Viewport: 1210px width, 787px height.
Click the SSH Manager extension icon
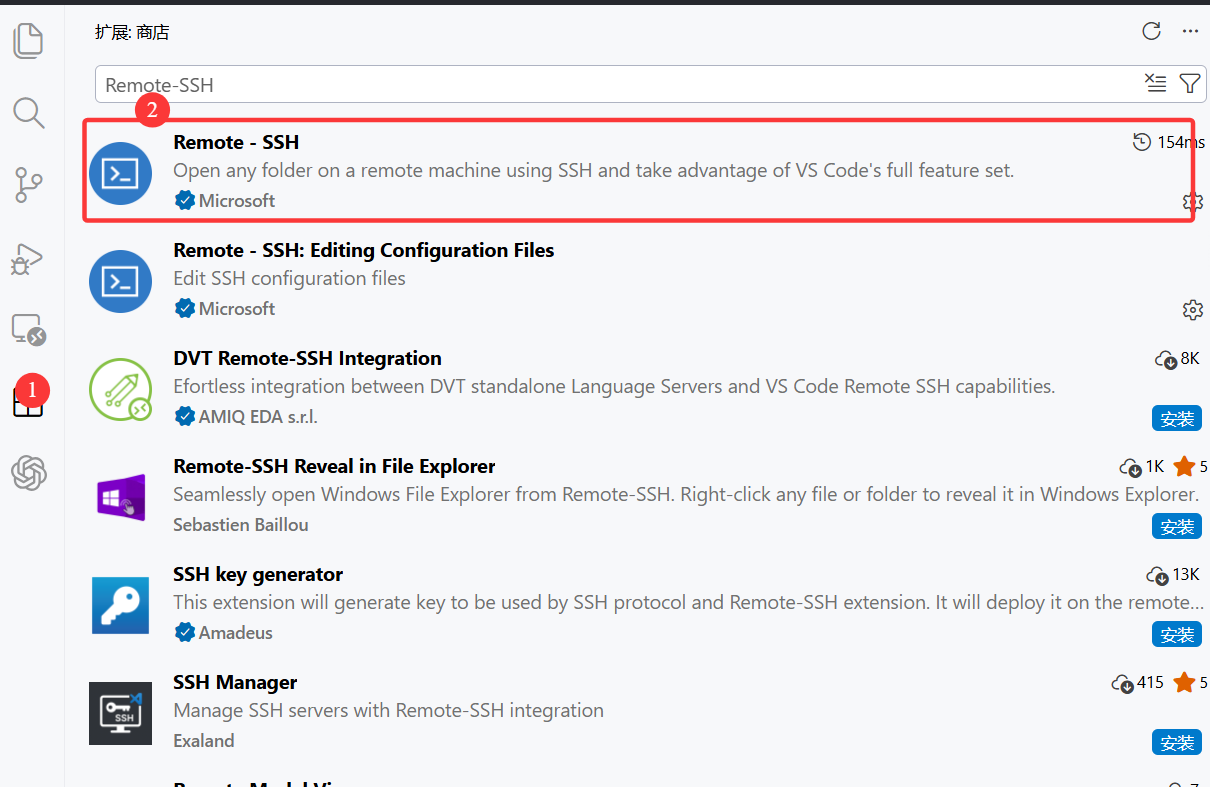point(120,713)
